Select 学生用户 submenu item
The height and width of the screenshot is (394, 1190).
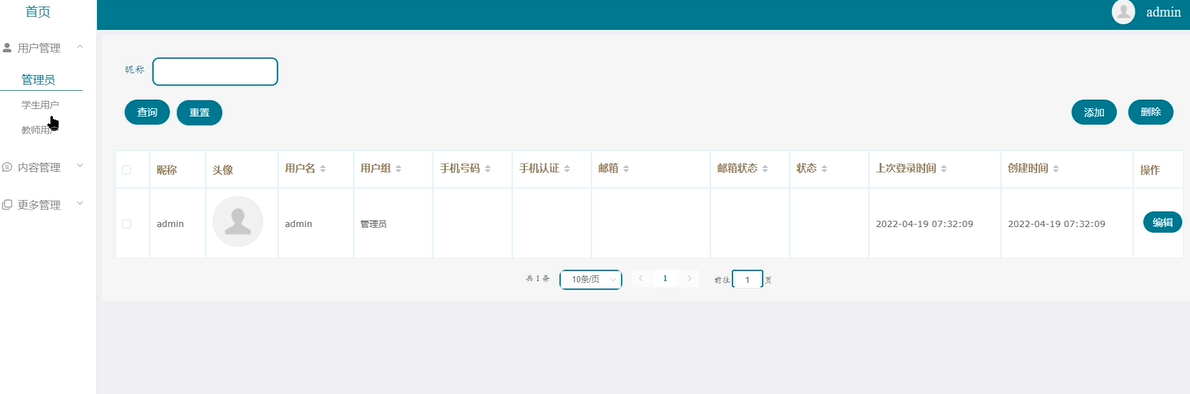[40, 105]
